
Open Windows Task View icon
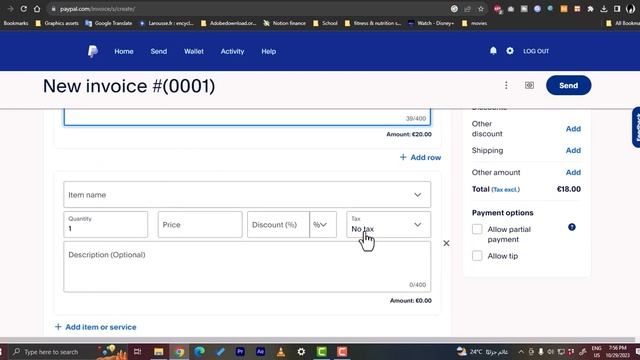tap(138, 351)
